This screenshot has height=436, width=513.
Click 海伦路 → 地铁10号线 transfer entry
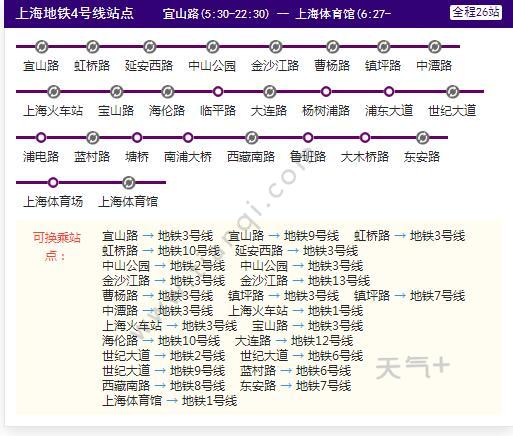point(161,341)
